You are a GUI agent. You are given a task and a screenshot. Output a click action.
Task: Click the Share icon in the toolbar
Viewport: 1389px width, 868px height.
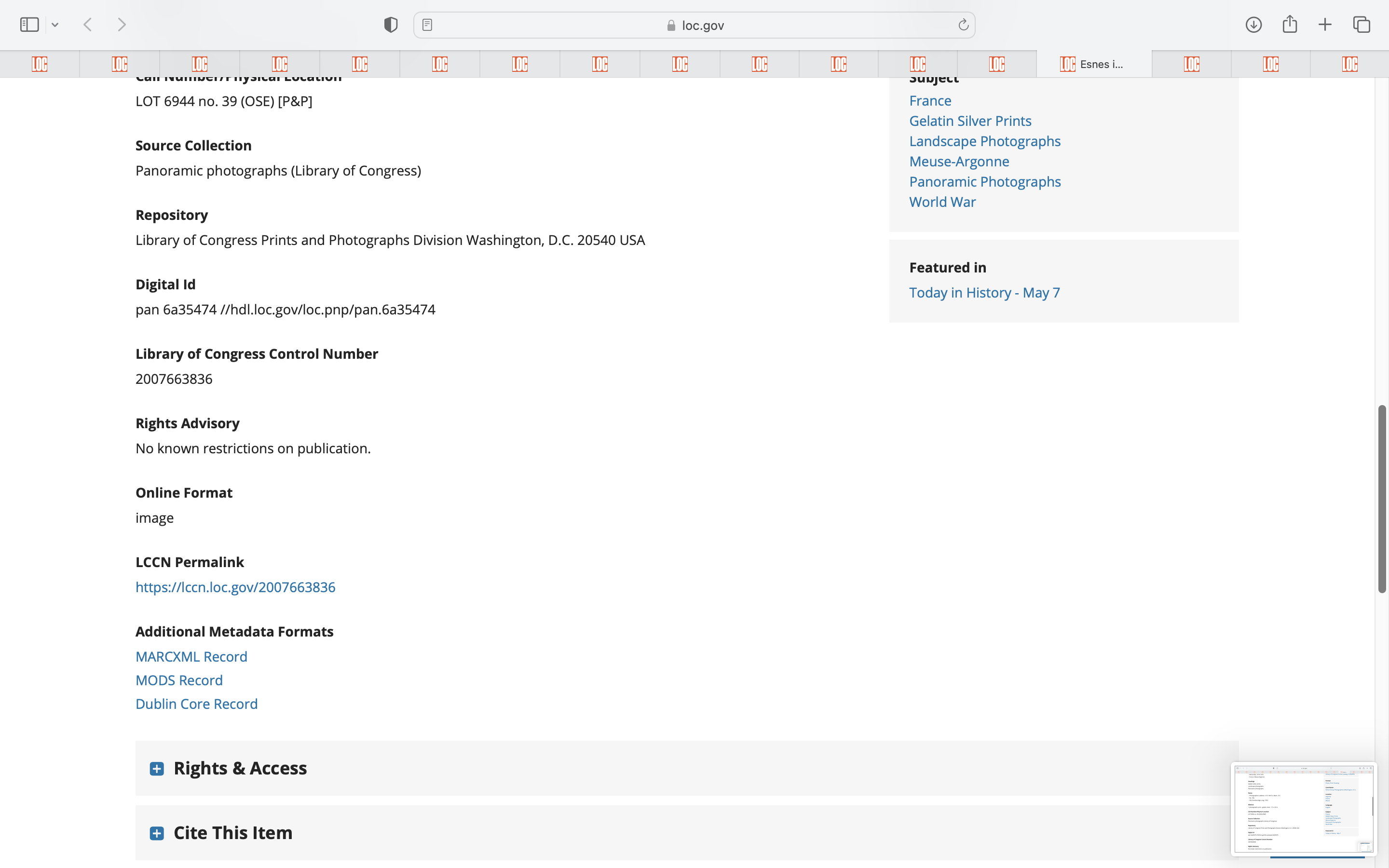(1290, 25)
